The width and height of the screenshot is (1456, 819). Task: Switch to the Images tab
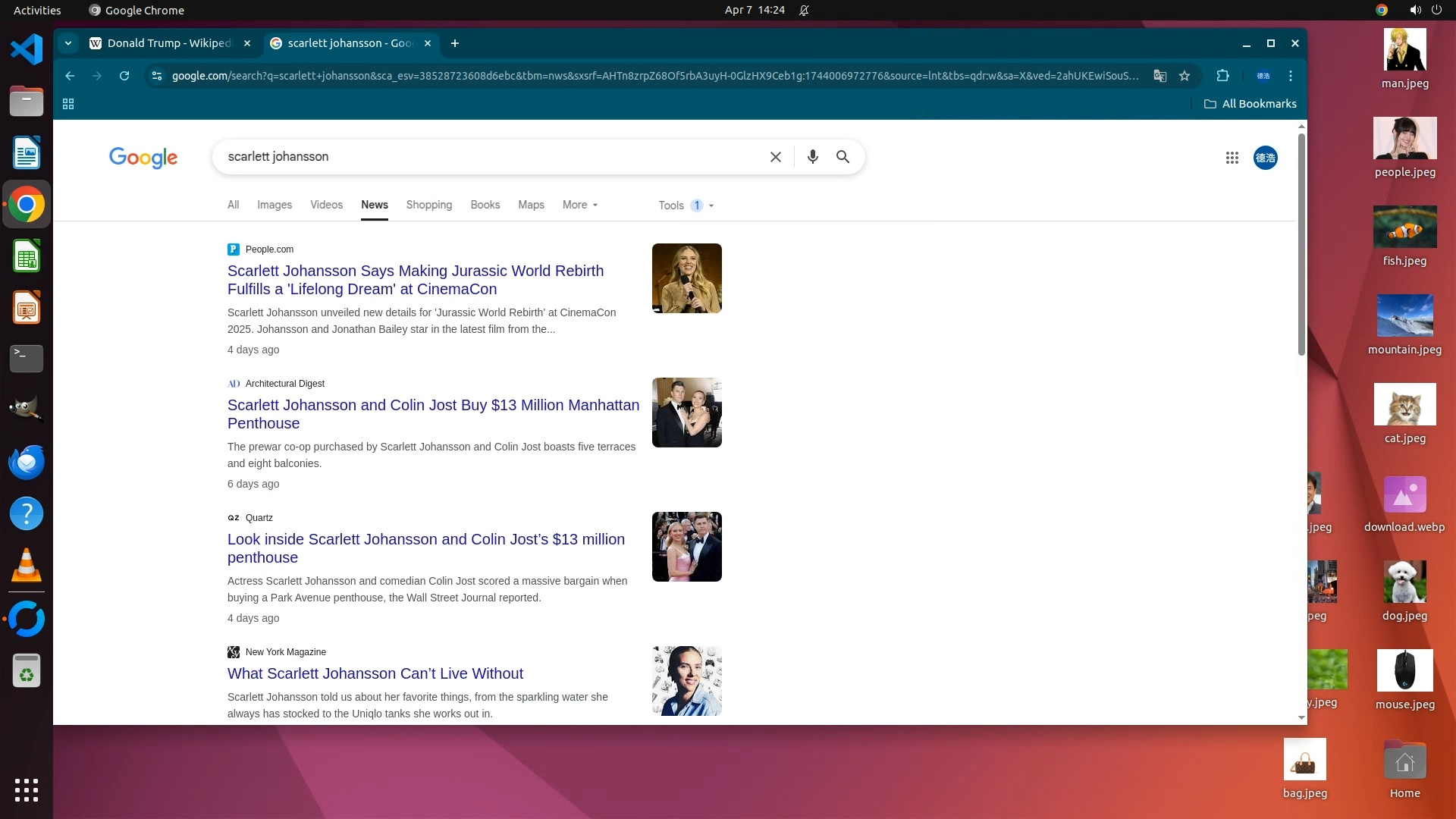[x=274, y=205]
